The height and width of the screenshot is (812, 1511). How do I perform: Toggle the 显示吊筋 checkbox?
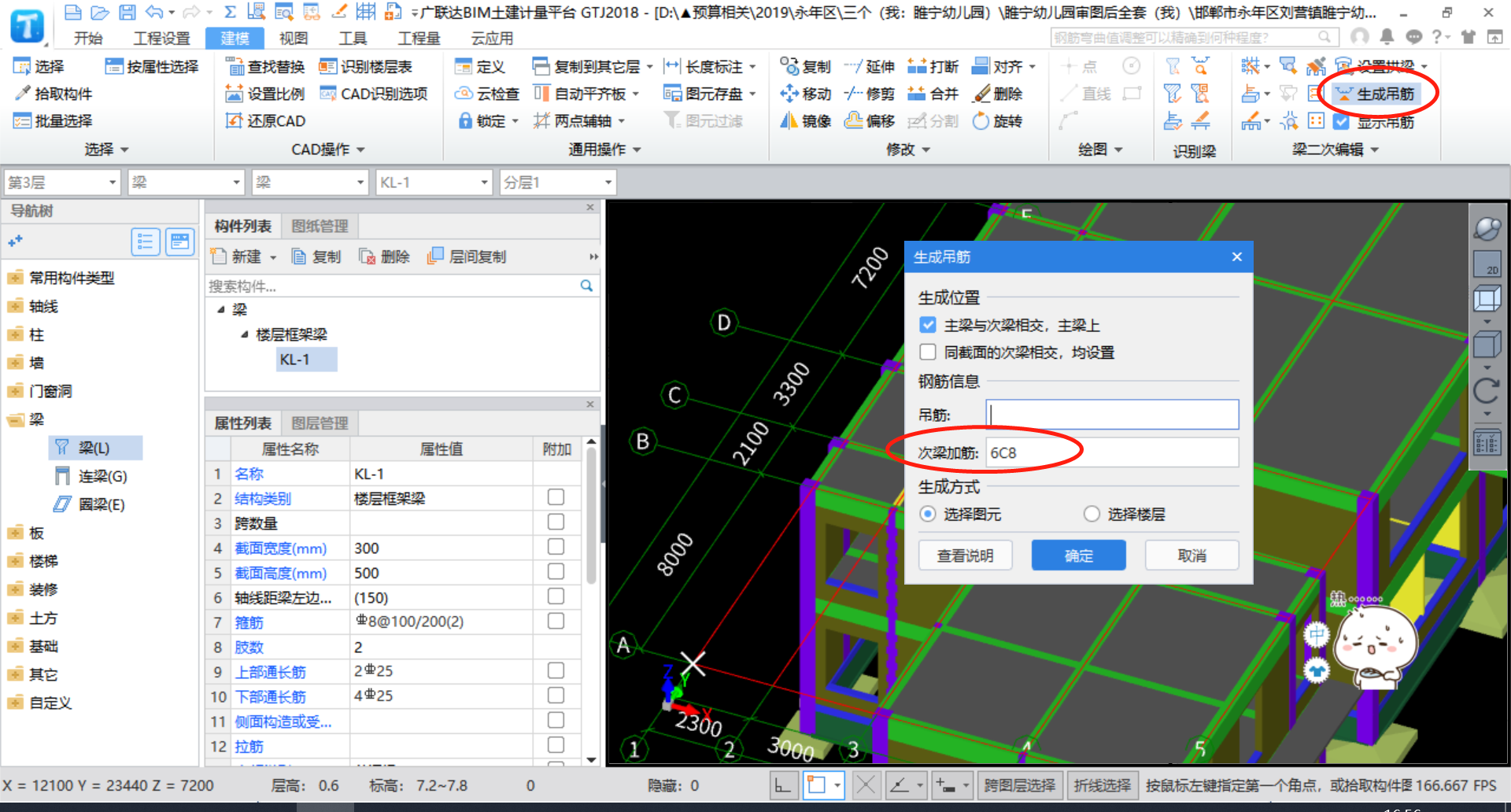tap(1342, 122)
